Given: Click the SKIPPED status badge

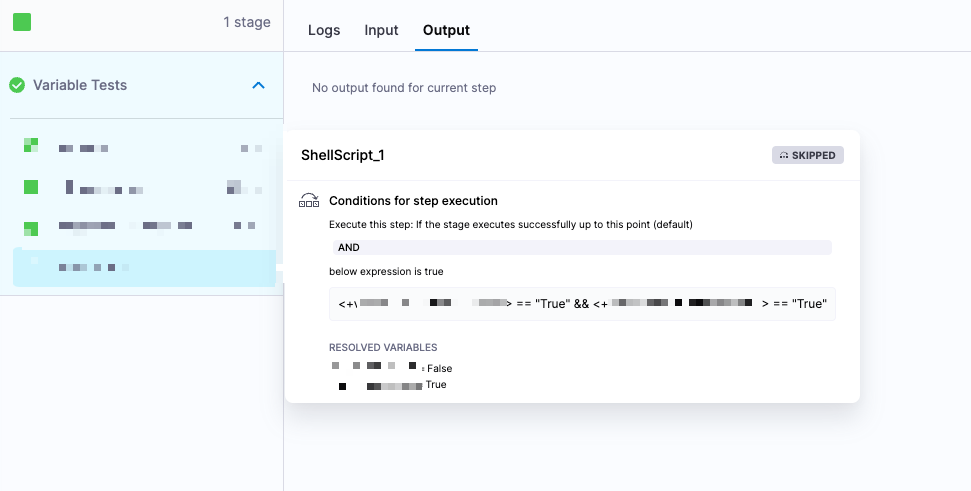Looking at the screenshot, I should (x=808, y=155).
